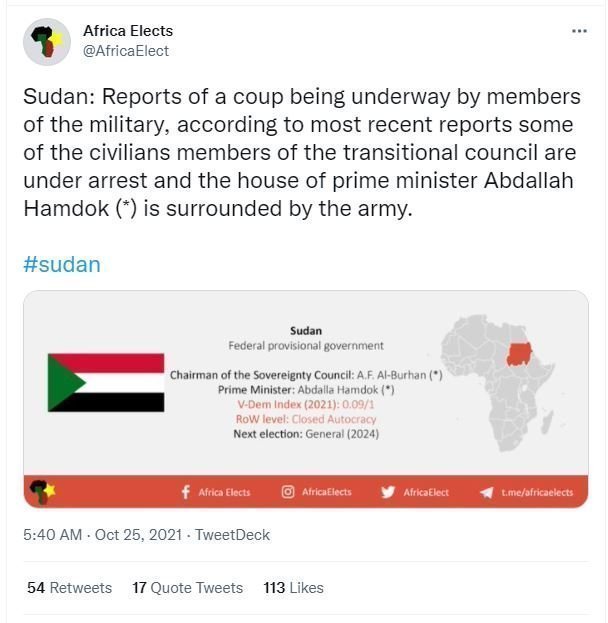Click the 5:40 AM Oct 25, 2021 timestamp
608x623 pixels.
click(x=103, y=535)
